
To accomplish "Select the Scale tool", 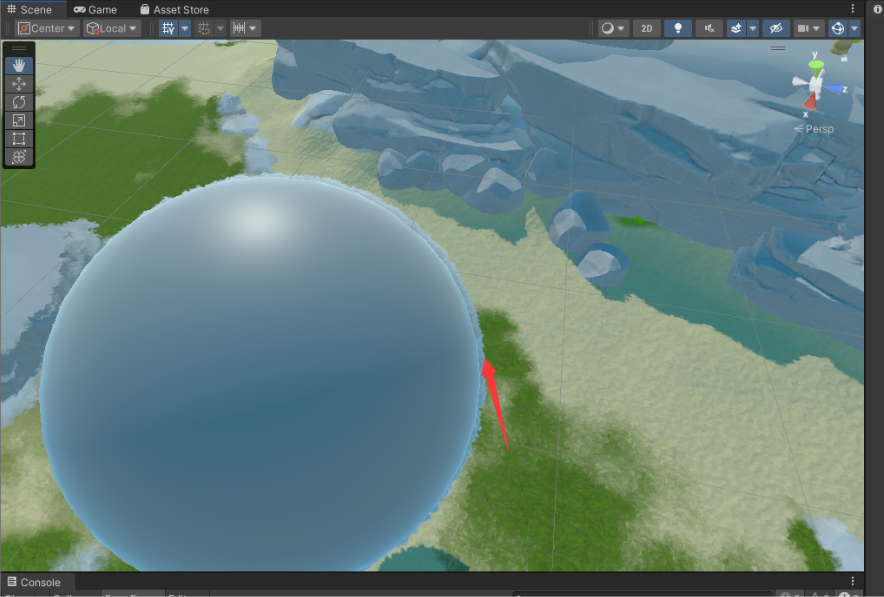I will (19, 120).
